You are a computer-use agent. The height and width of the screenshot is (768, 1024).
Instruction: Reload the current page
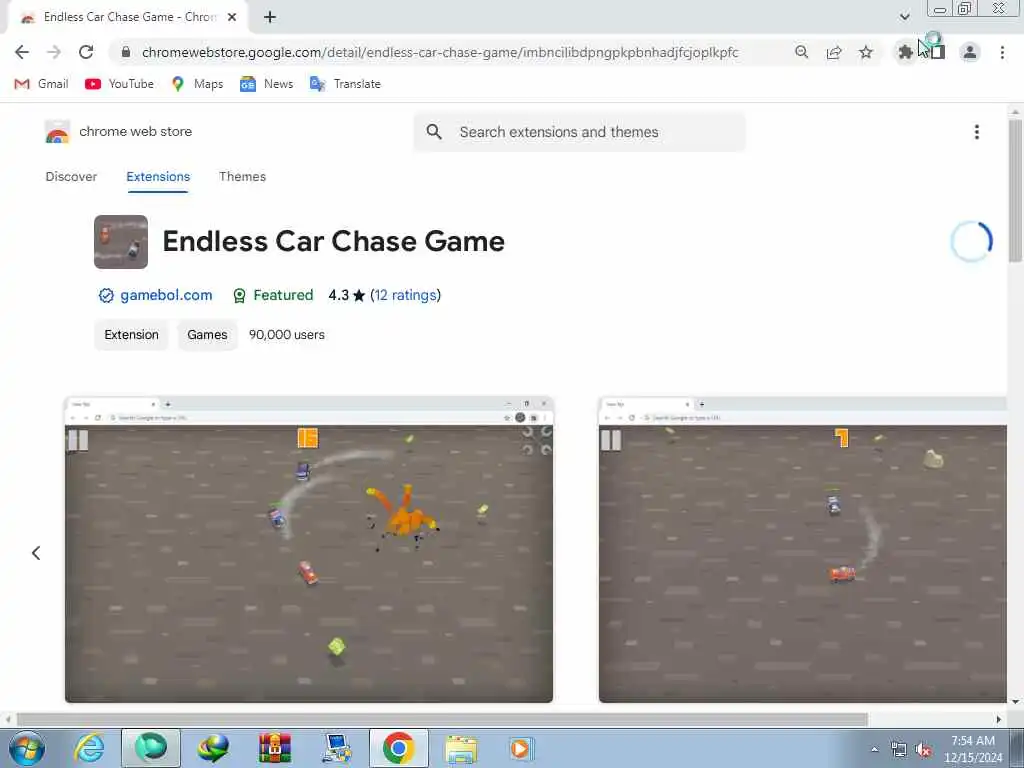click(86, 52)
